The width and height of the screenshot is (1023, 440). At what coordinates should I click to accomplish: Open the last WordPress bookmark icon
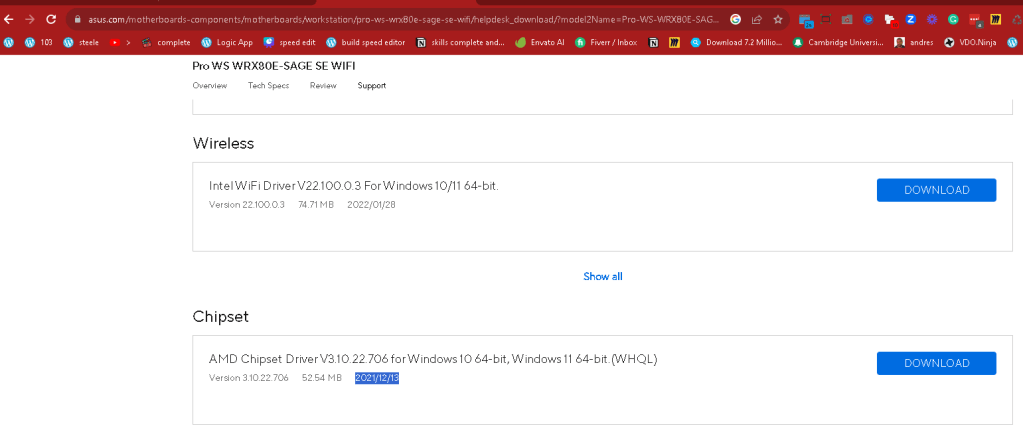1012,42
